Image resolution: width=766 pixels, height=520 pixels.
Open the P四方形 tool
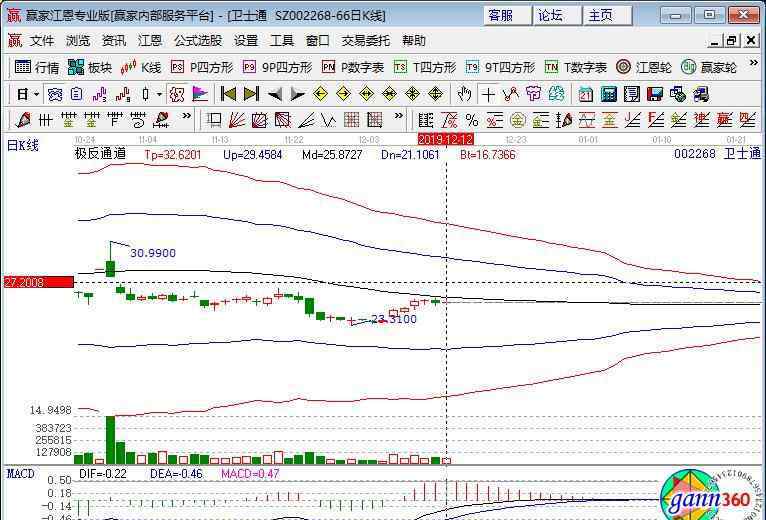point(202,67)
